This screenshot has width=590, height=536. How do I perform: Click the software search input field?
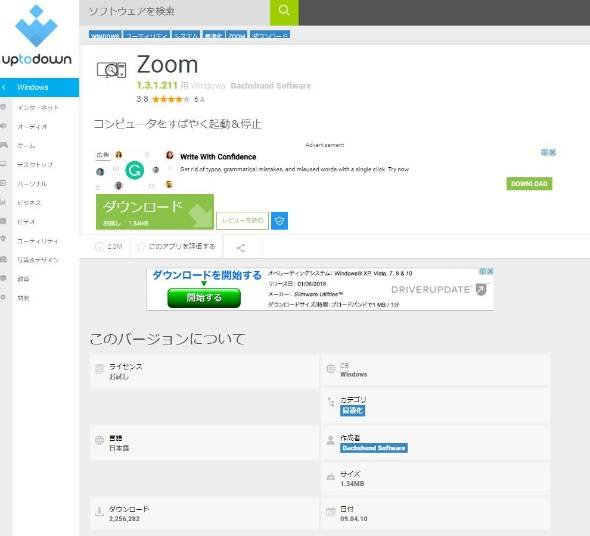point(175,12)
